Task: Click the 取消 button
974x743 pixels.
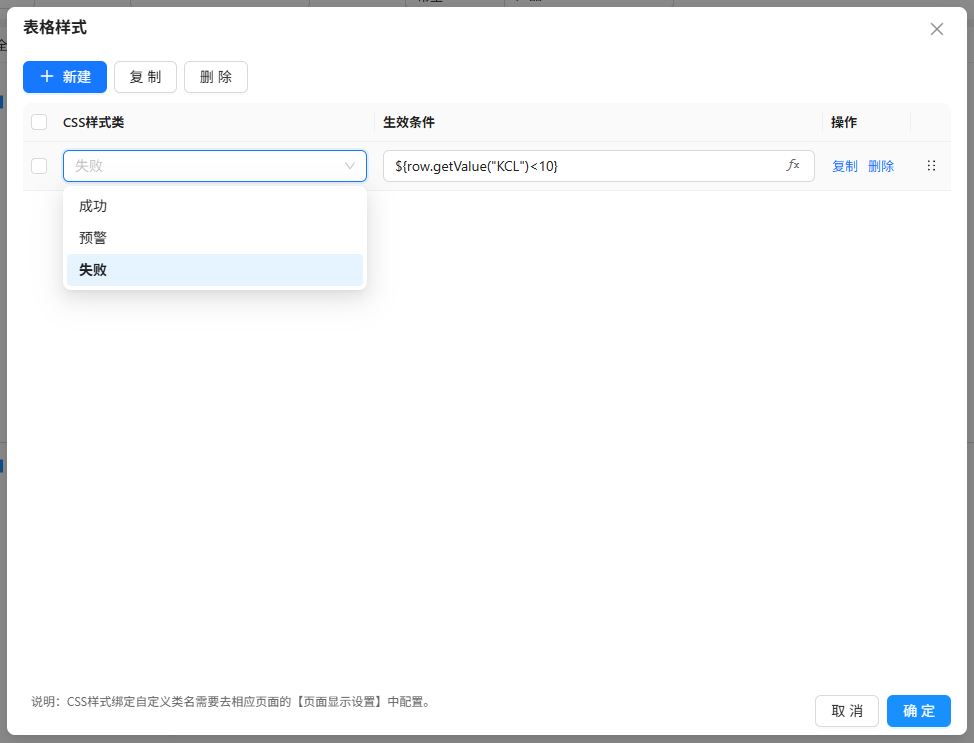Action: pos(847,711)
